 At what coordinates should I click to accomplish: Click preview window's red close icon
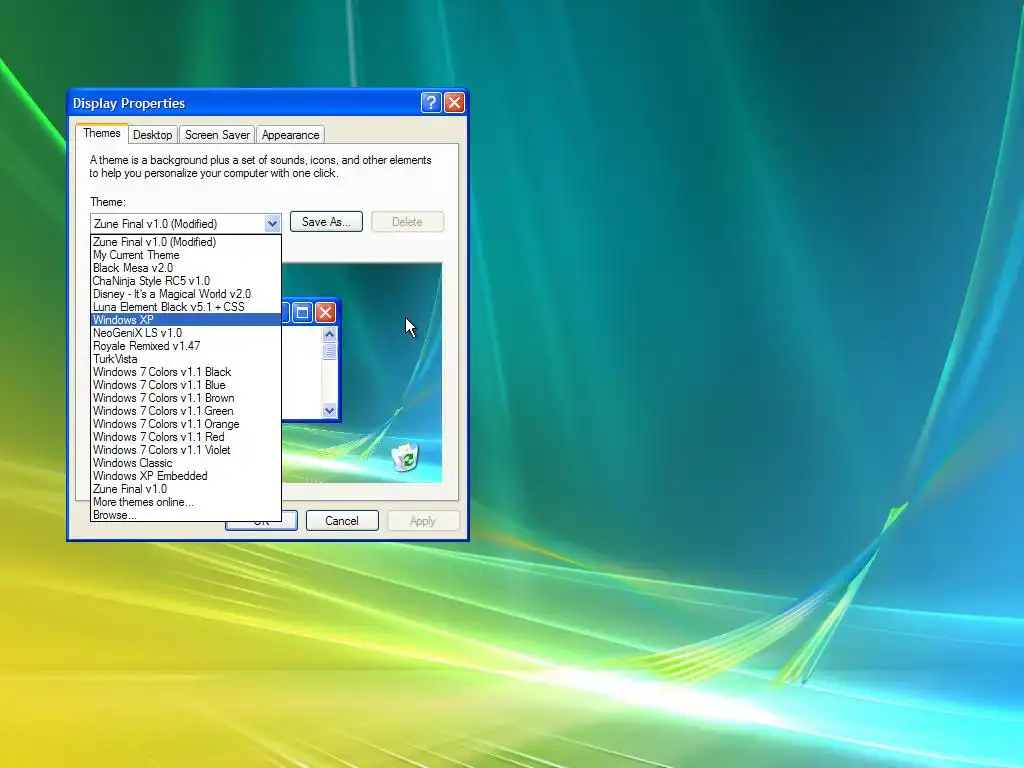325,313
